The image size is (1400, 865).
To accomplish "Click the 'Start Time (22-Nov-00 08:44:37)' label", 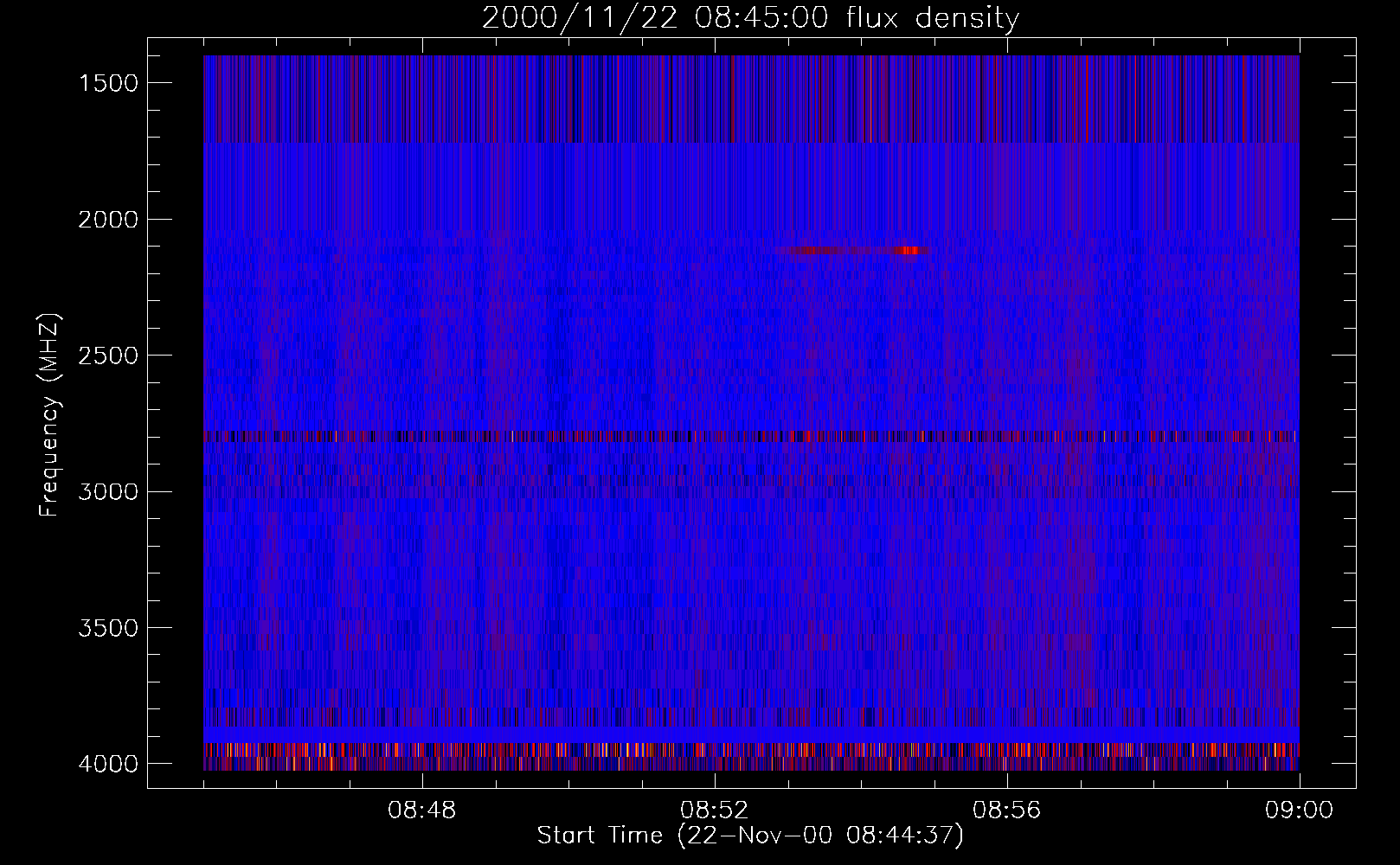I will 750,836.
